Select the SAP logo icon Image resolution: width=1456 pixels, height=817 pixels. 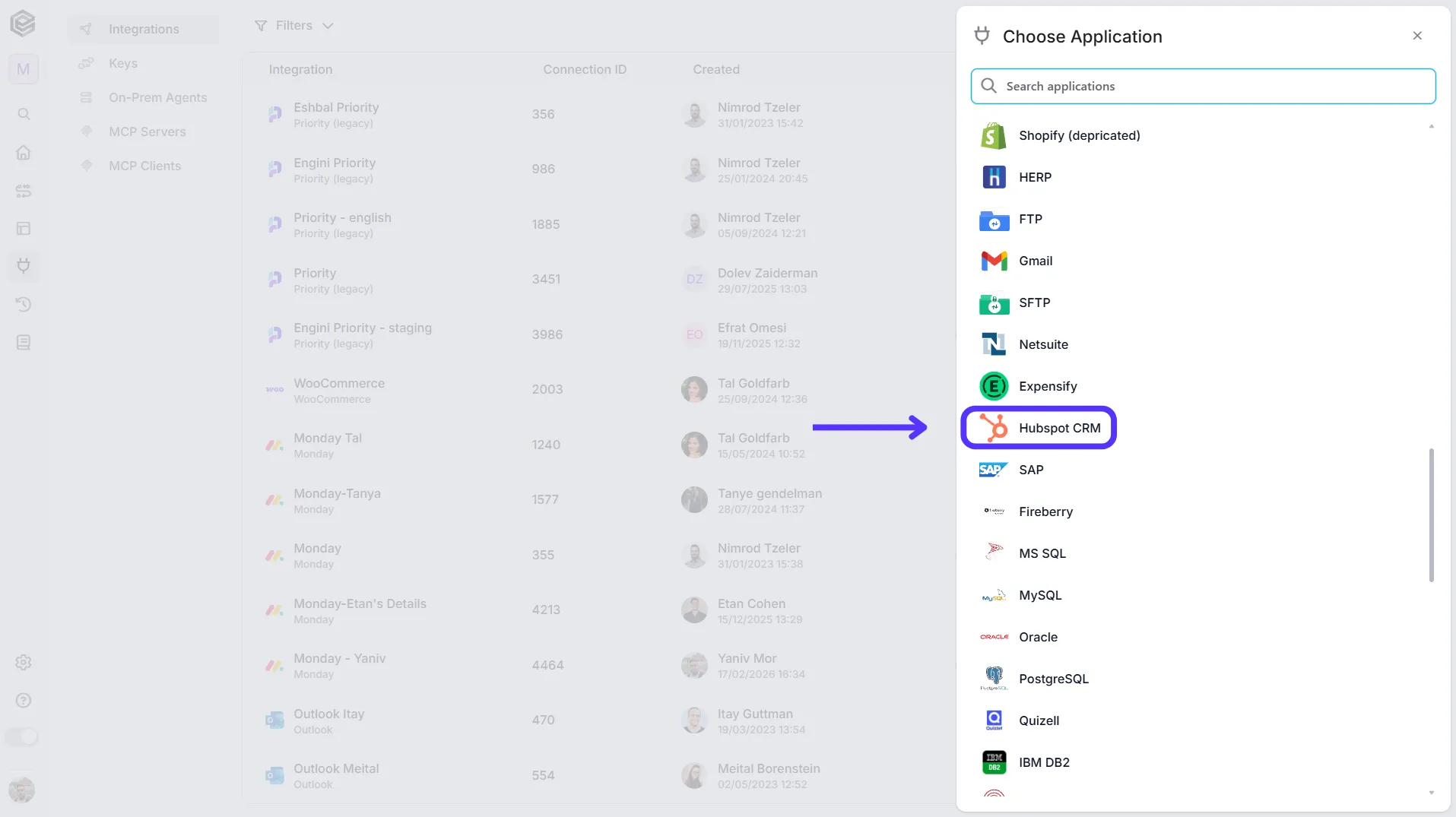(x=994, y=470)
